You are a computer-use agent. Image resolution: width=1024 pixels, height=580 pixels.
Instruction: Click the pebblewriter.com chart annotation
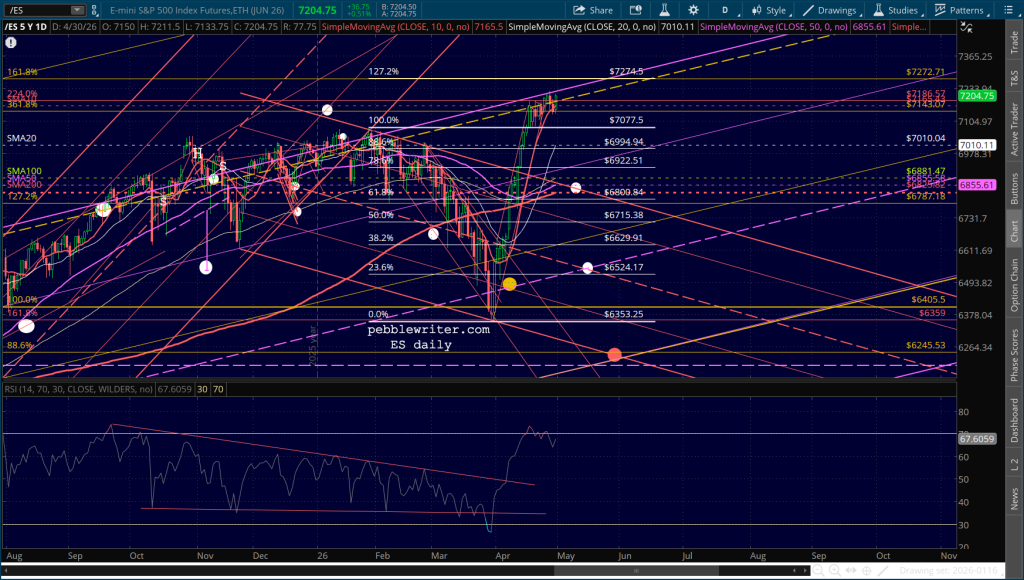428,330
